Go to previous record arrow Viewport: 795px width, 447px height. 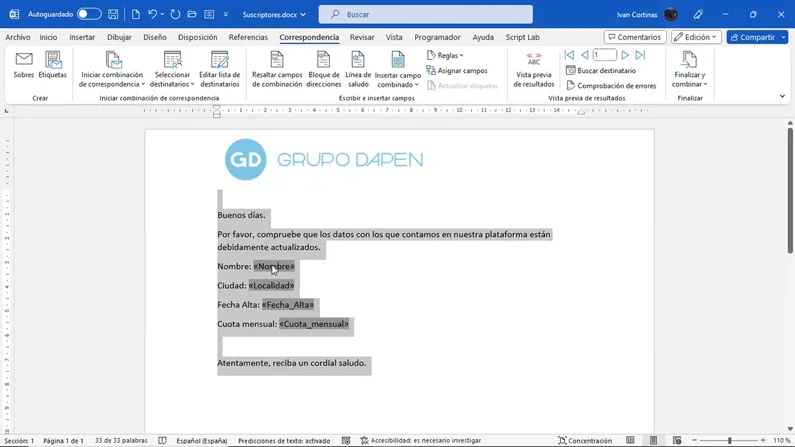click(585, 55)
